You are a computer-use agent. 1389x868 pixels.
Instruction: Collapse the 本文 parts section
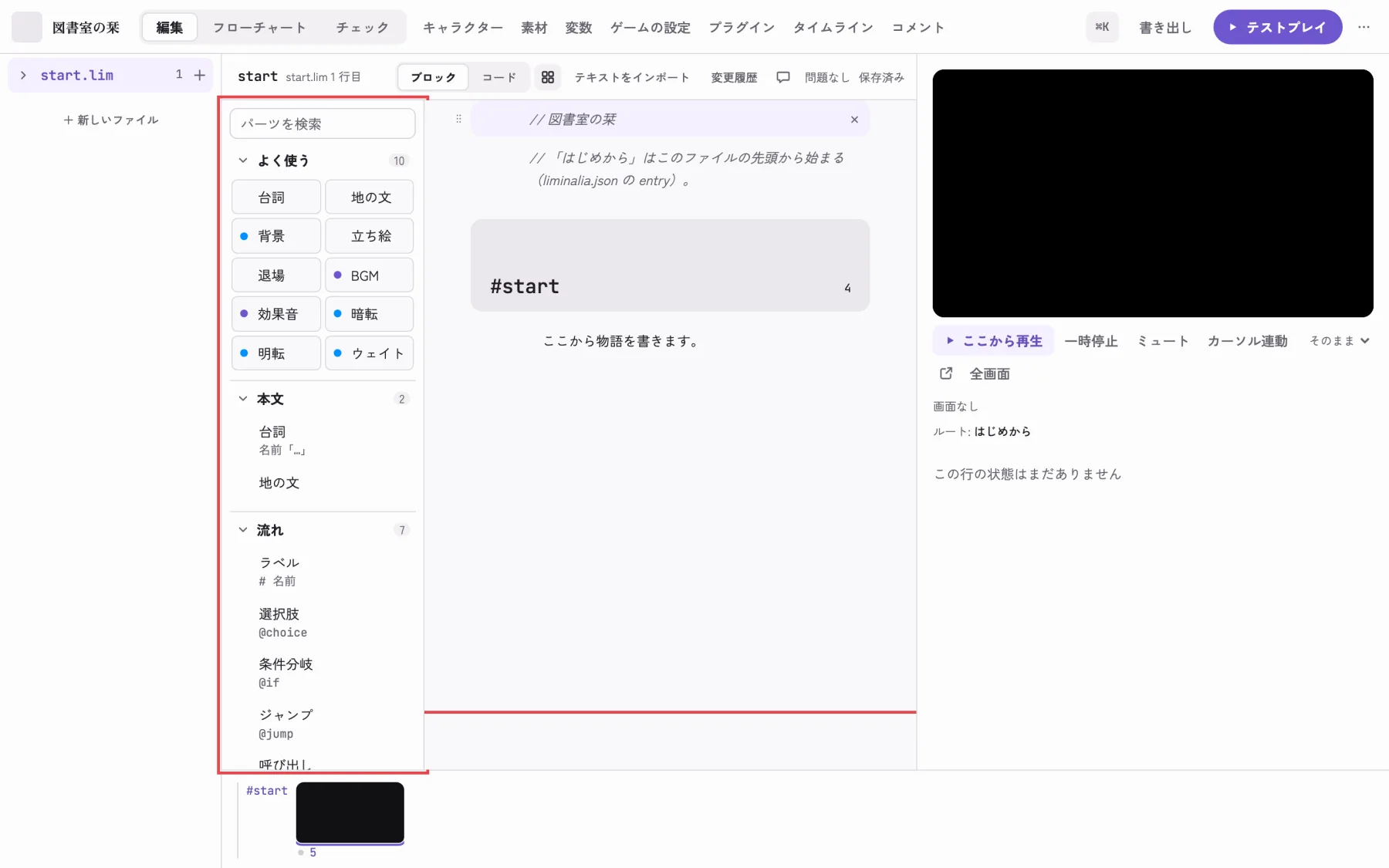coord(243,399)
